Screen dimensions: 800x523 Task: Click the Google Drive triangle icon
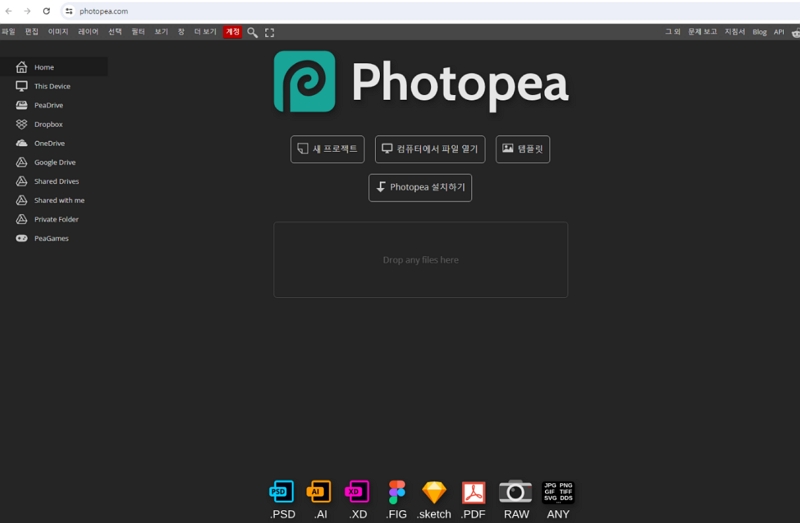(x=21, y=162)
